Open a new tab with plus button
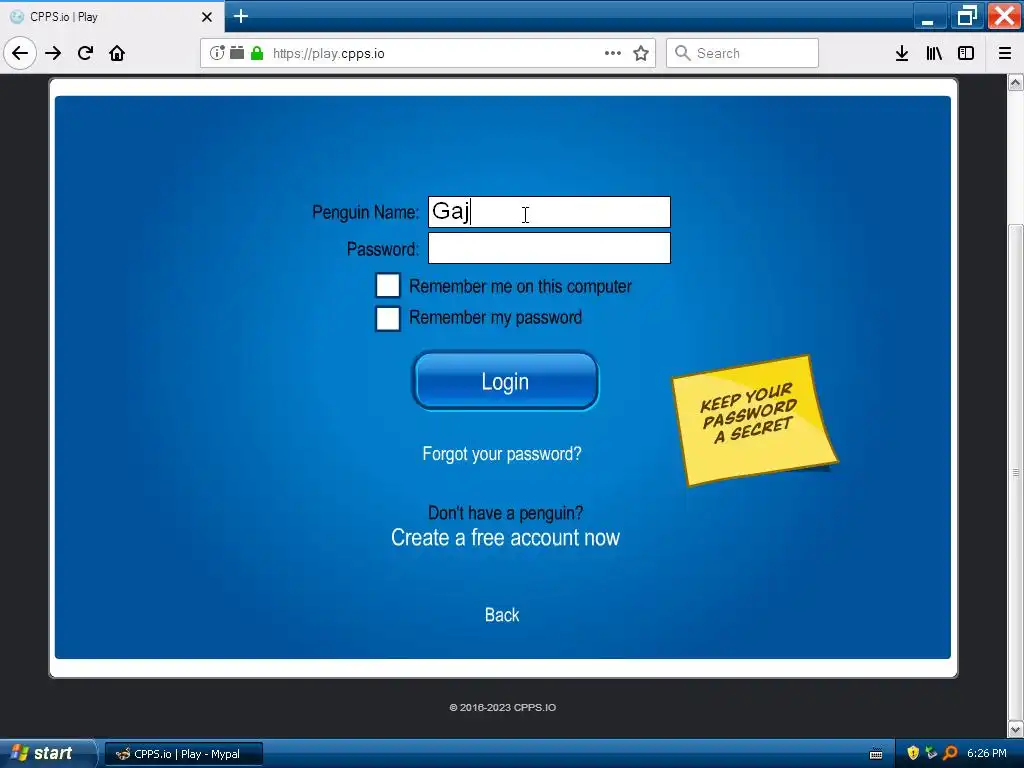The image size is (1024, 768). 241,16
